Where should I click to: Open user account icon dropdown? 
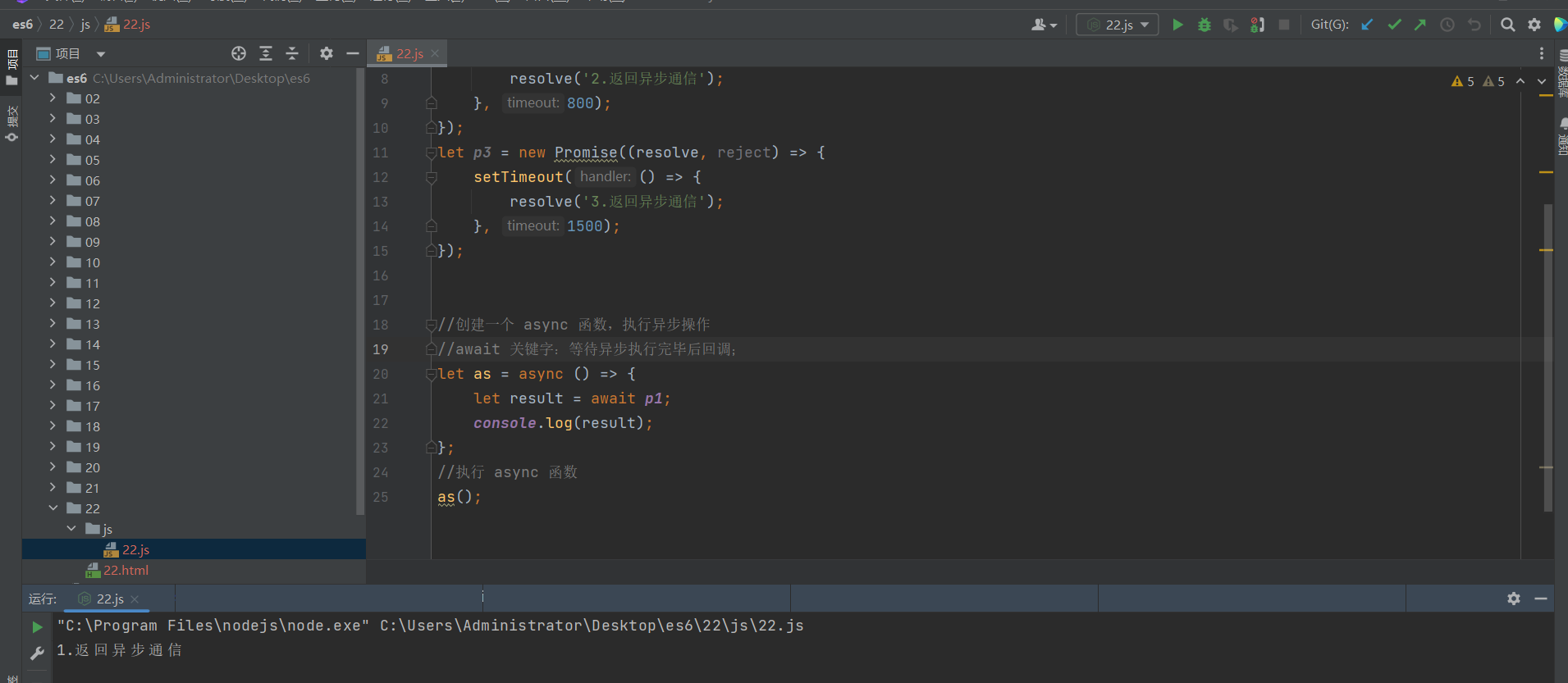coord(1044,25)
